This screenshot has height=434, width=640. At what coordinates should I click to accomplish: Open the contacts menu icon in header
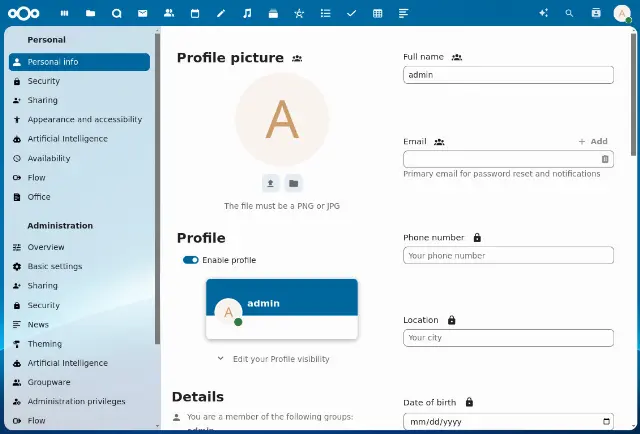coord(596,13)
